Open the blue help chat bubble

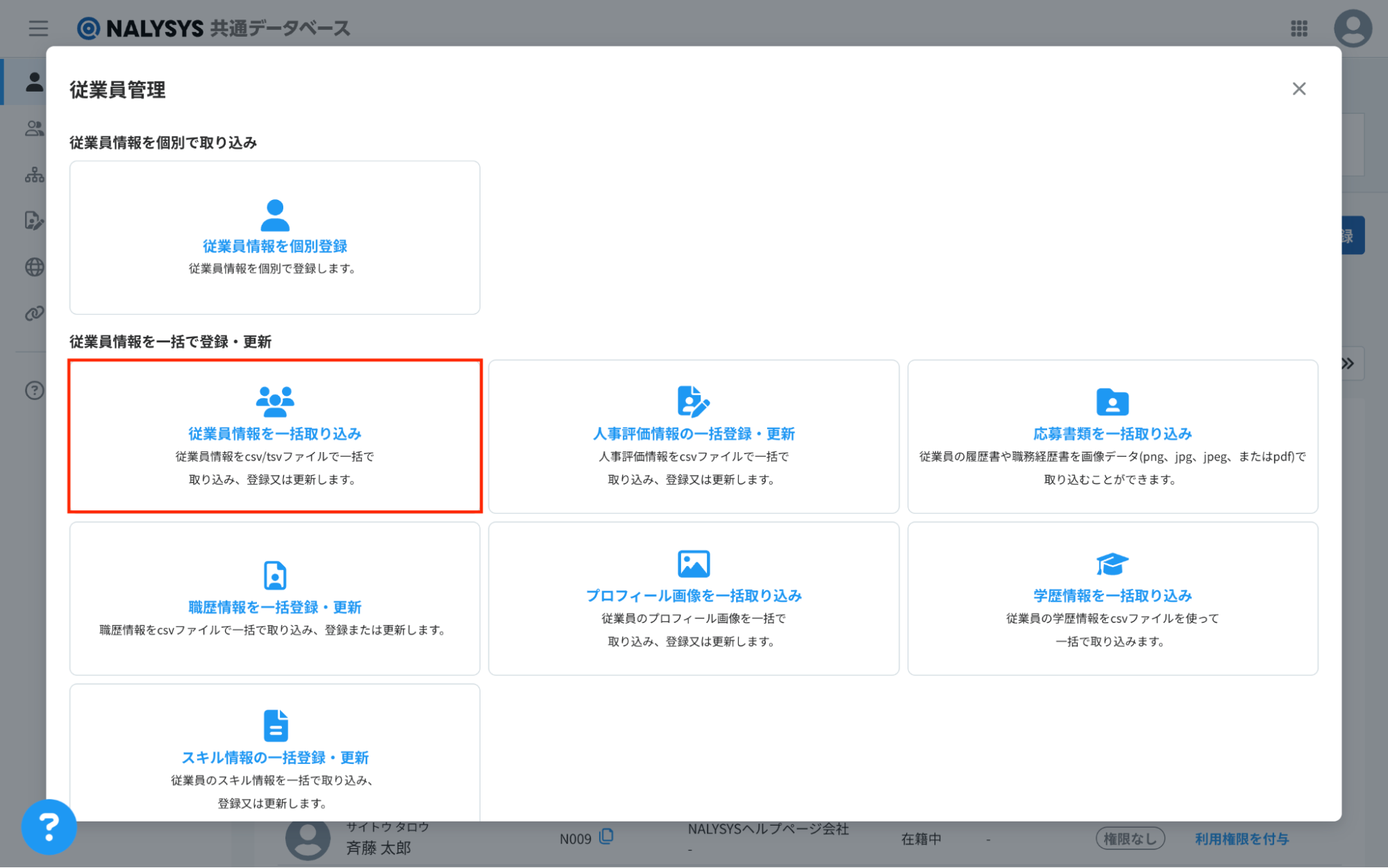49,826
